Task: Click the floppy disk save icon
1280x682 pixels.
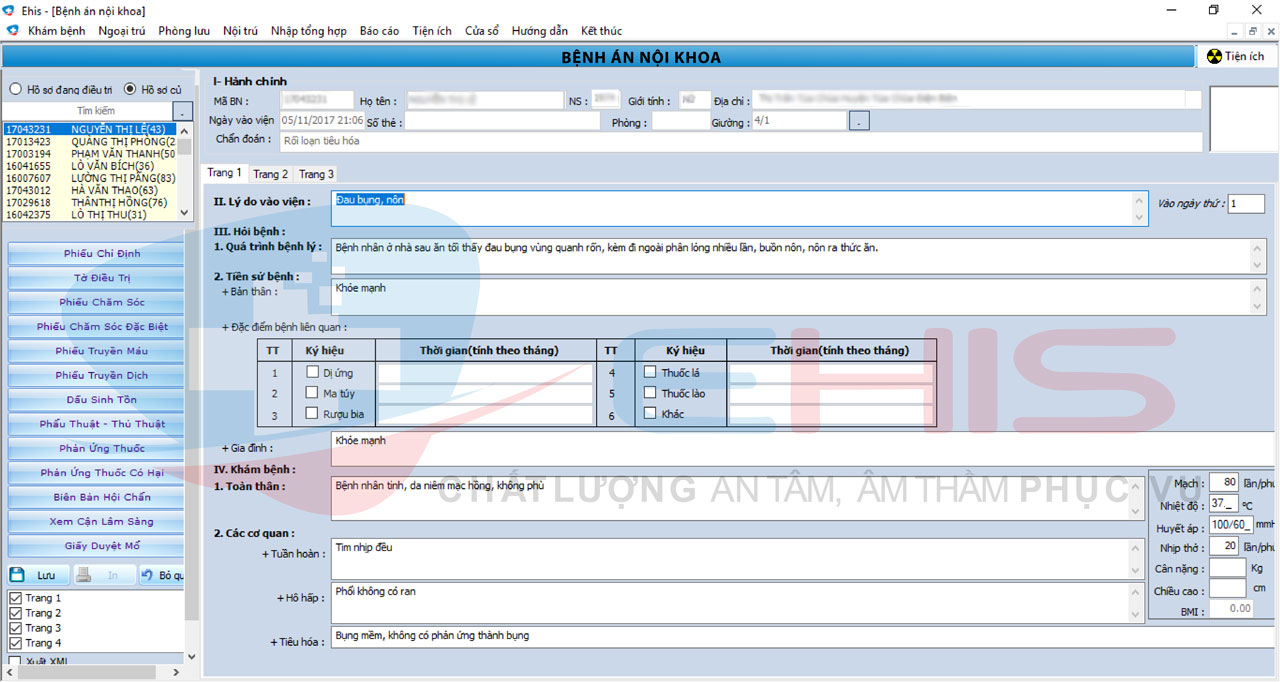Action: tap(18, 575)
